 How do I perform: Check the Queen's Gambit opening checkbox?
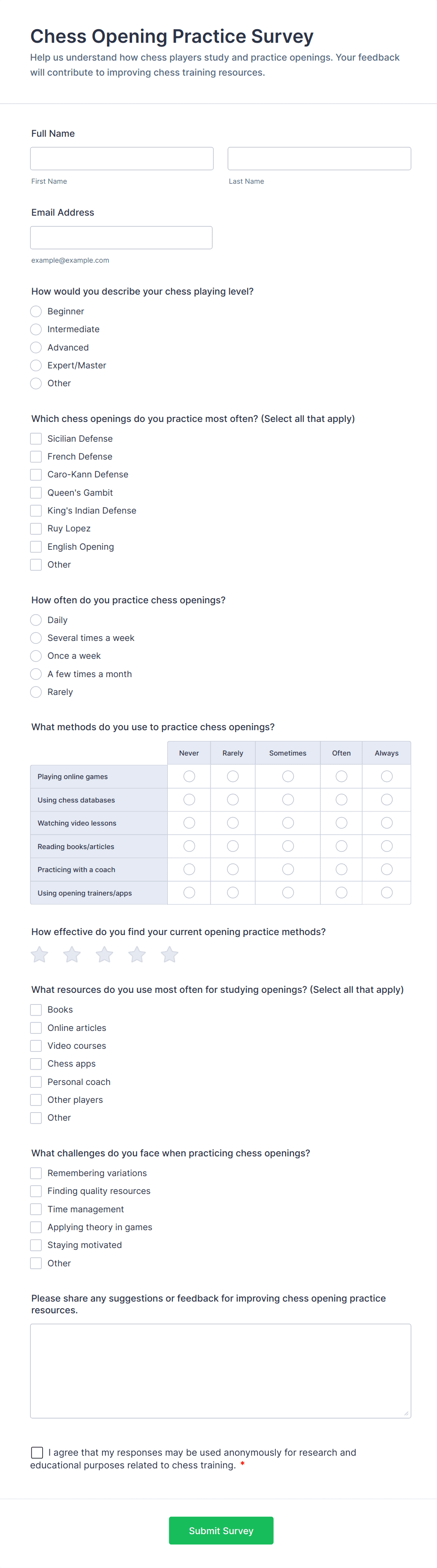(x=36, y=492)
